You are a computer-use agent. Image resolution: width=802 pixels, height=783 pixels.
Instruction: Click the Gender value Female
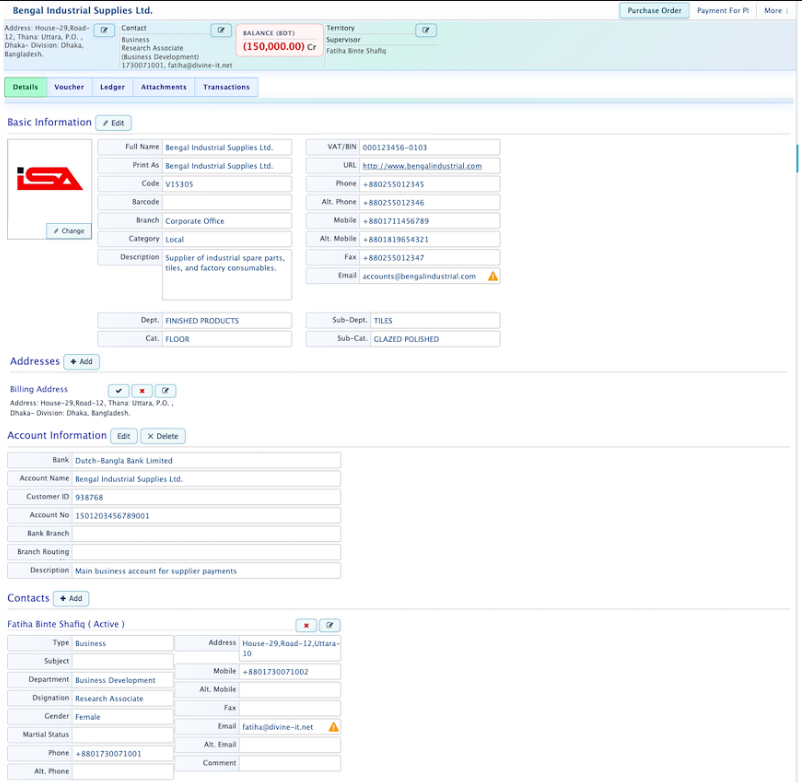[123, 717]
